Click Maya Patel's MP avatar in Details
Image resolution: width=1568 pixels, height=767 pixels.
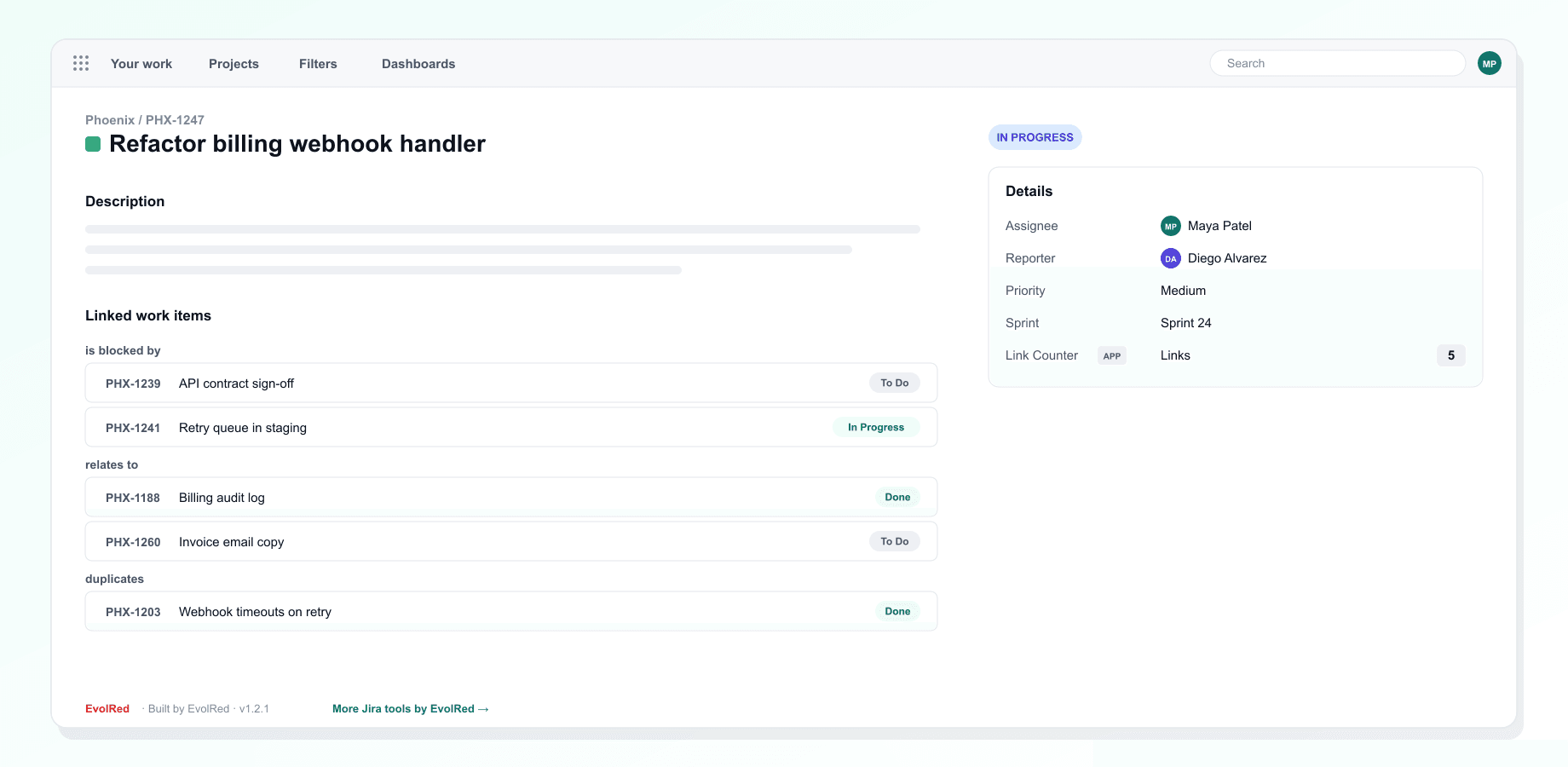coord(1171,226)
